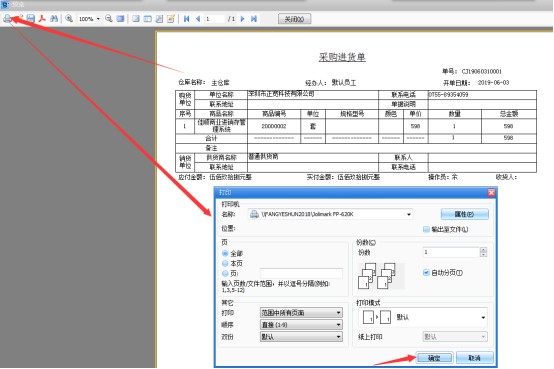
Task: Open the find (binoculars) tool
Action: [x=54, y=19]
